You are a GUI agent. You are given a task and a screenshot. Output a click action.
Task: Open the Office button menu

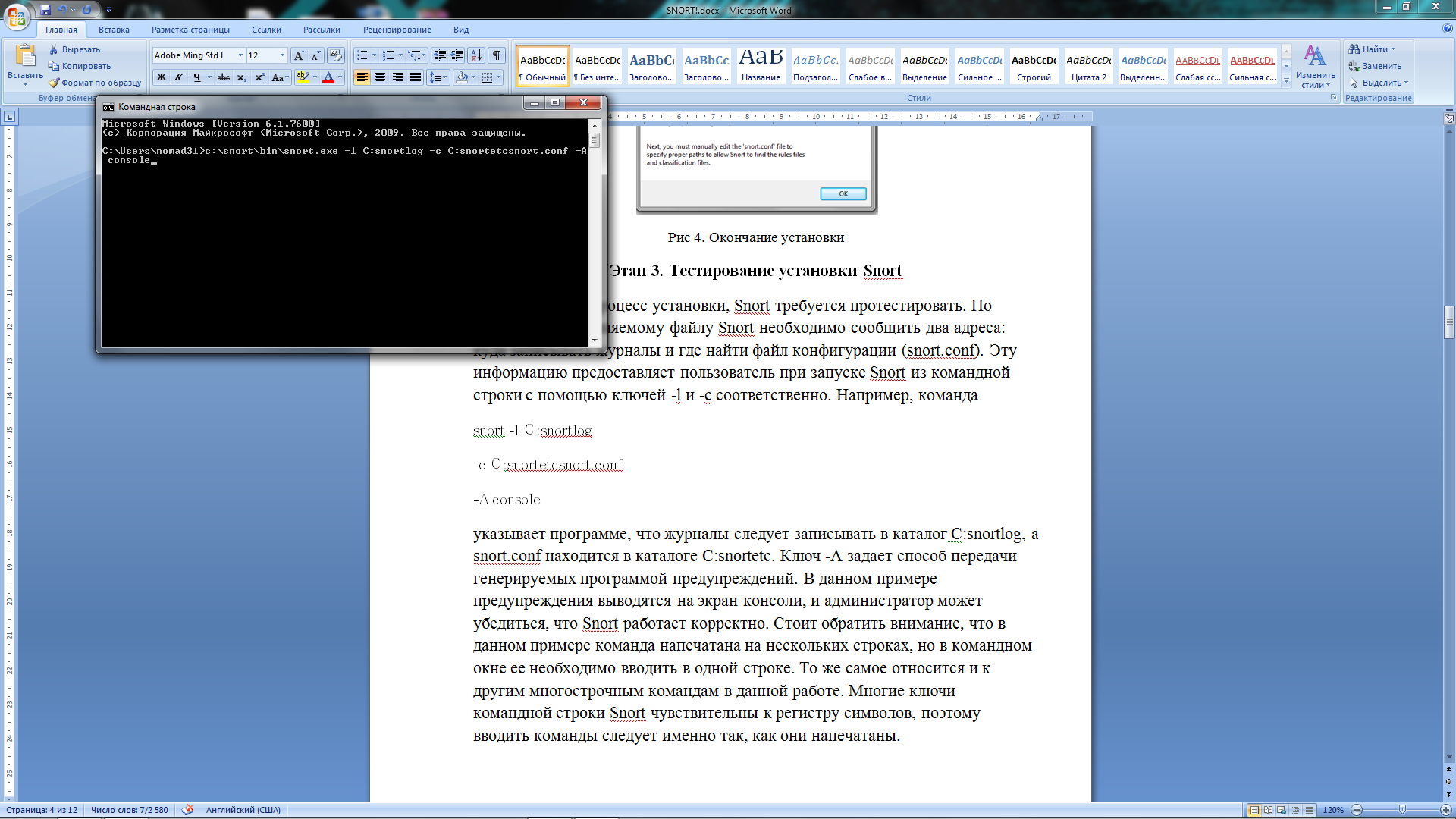pos(17,16)
